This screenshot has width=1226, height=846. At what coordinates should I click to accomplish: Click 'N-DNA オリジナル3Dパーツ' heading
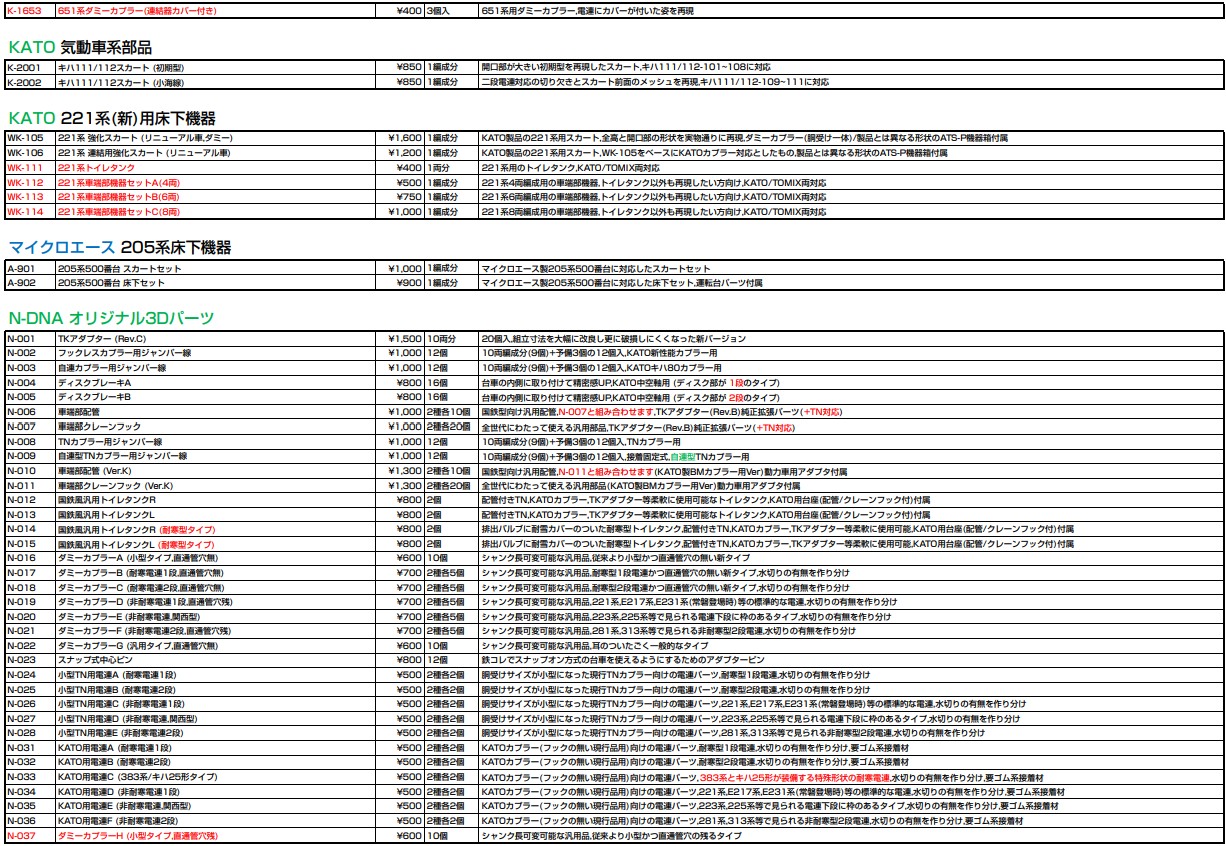pyautogui.click(x=111, y=318)
